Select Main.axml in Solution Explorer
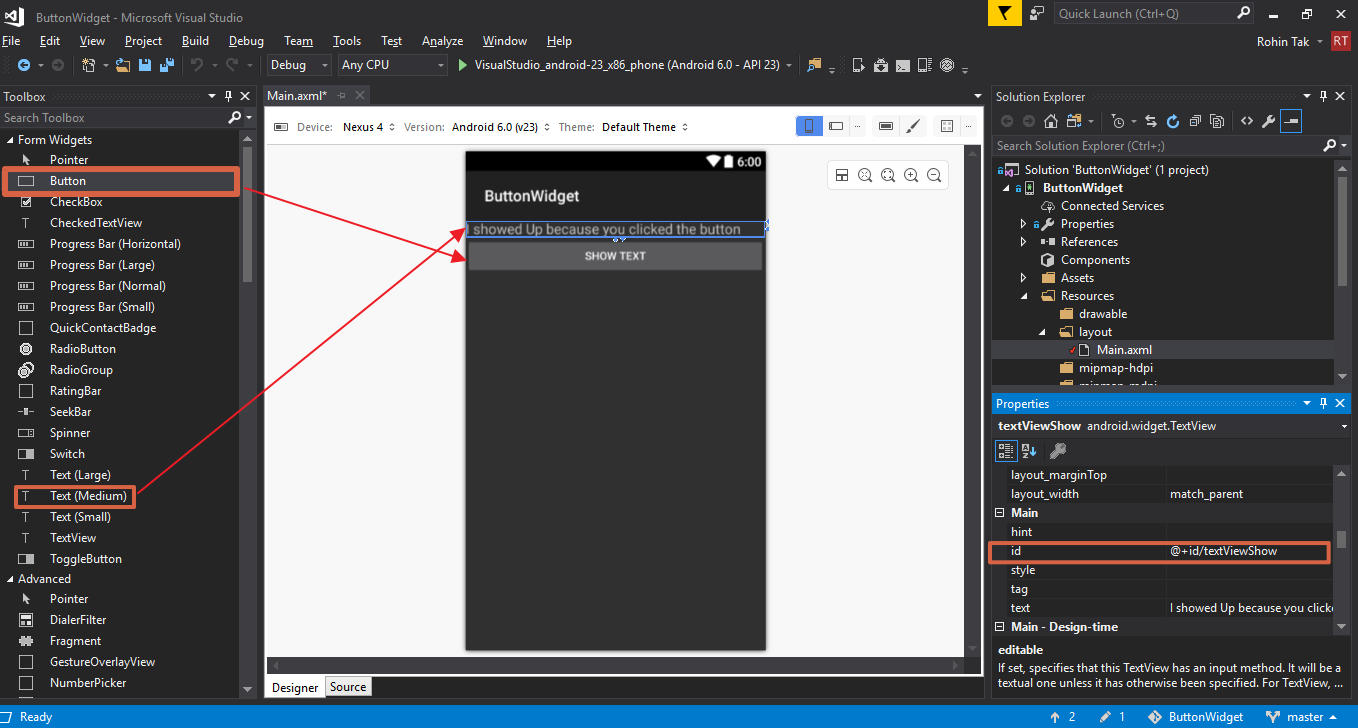Viewport: 1358px width, 728px height. [1124, 350]
